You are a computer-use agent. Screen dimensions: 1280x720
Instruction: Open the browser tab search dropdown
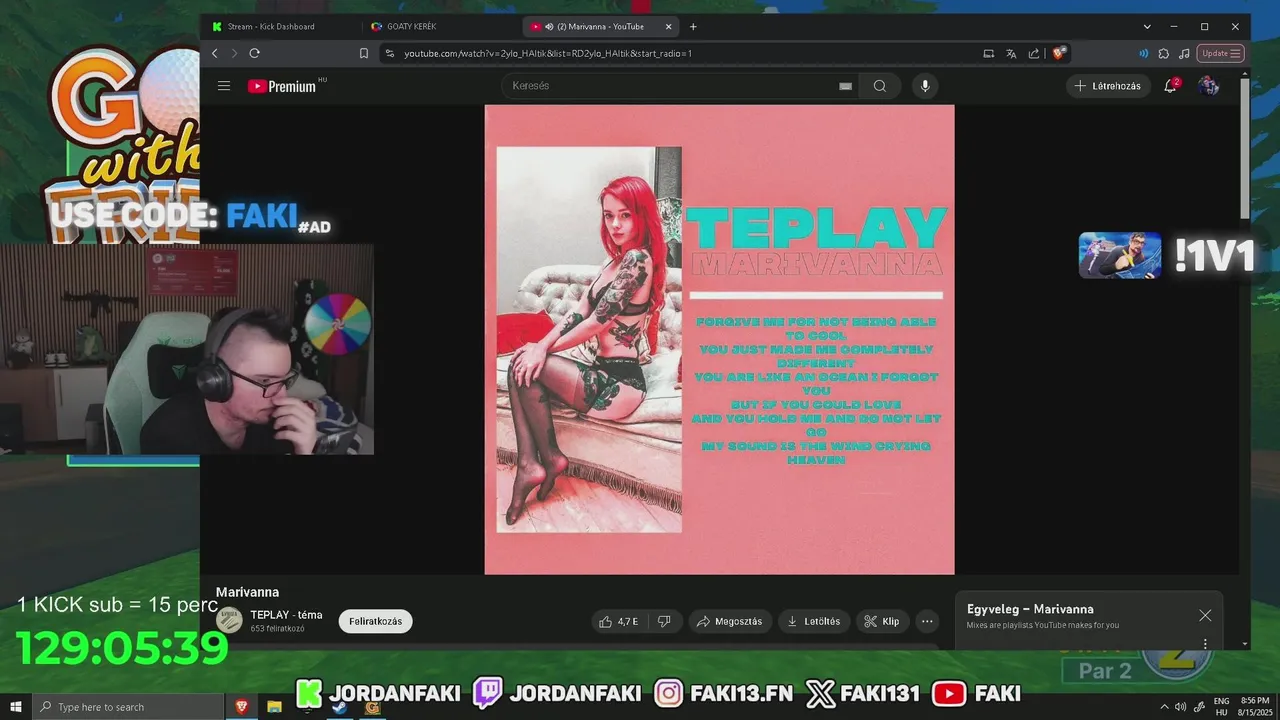pyautogui.click(x=1147, y=27)
